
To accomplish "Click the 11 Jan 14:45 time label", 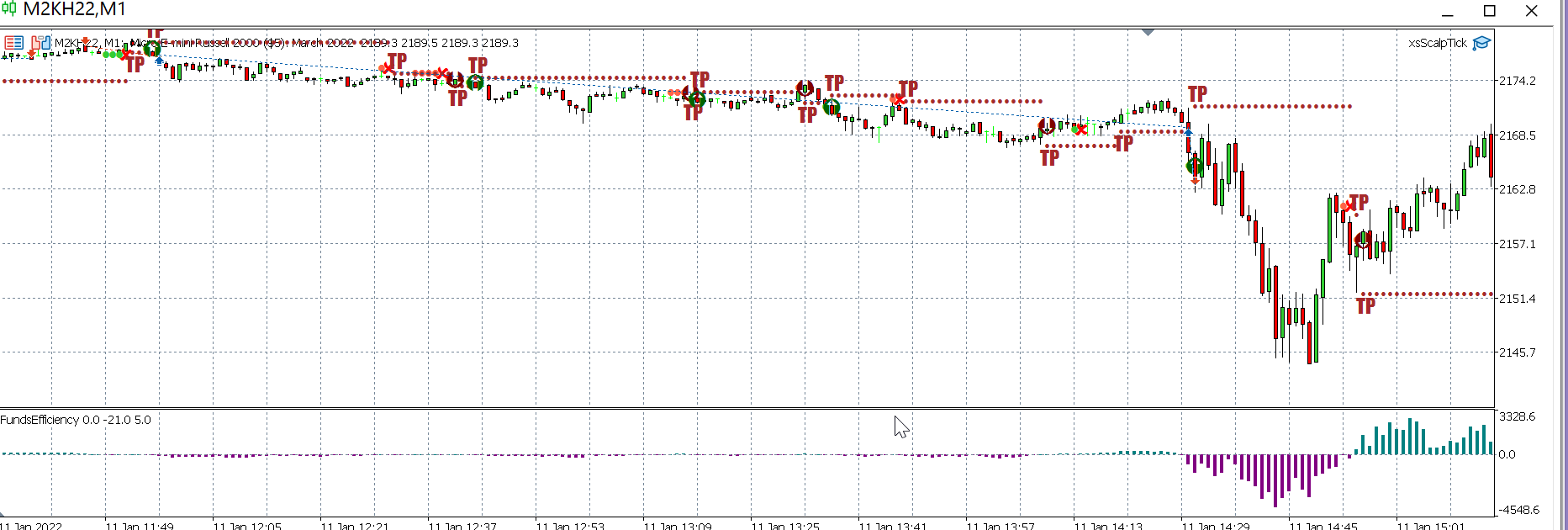I will [1323, 526].
